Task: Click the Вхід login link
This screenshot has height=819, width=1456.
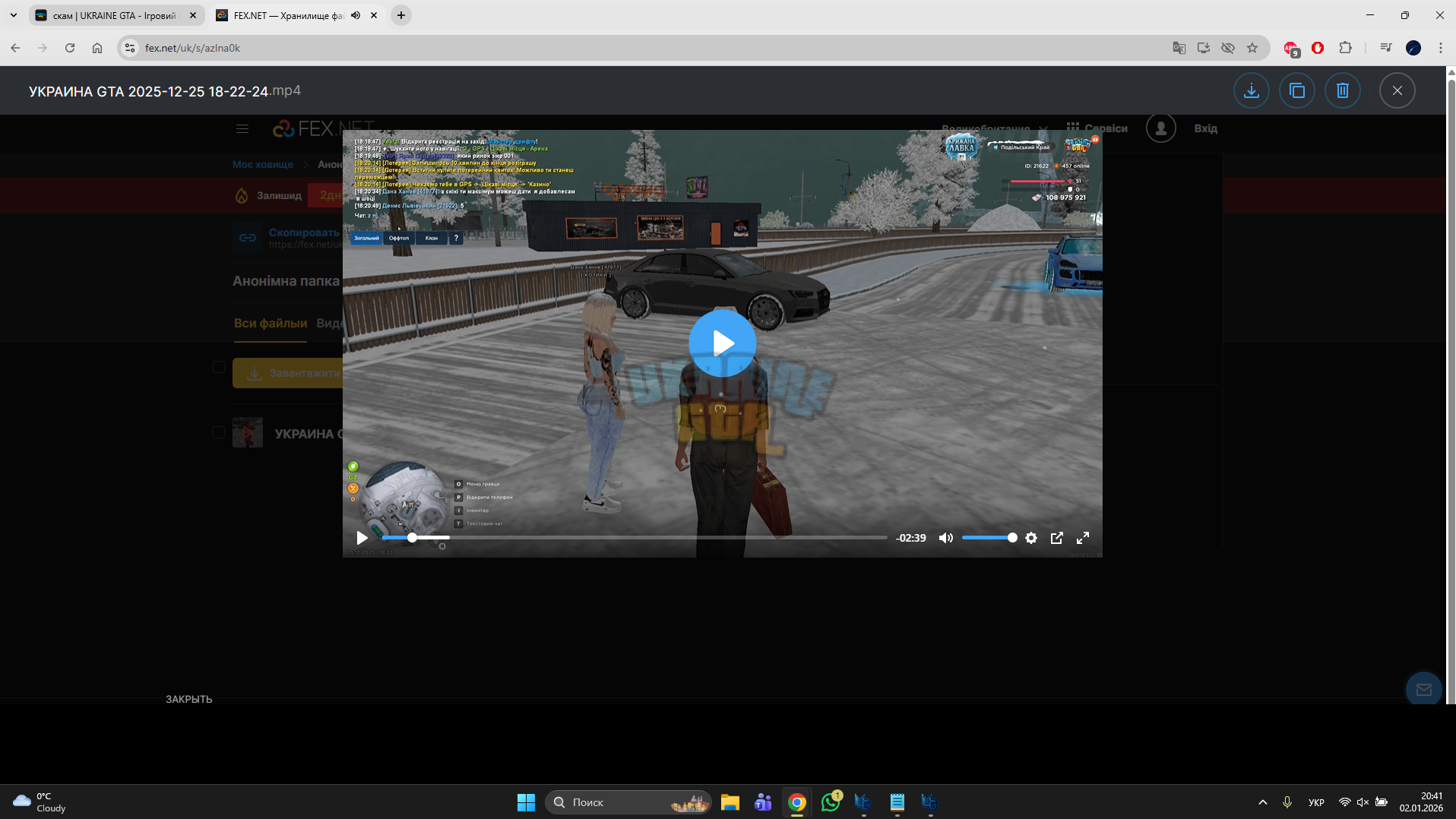Action: tap(1206, 128)
